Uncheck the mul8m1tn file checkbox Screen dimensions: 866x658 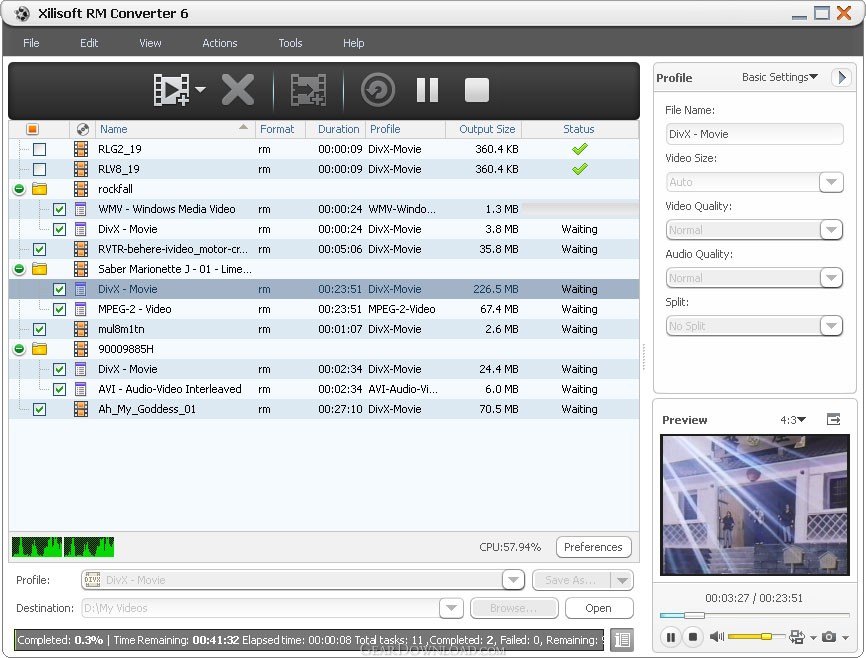[40, 329]
